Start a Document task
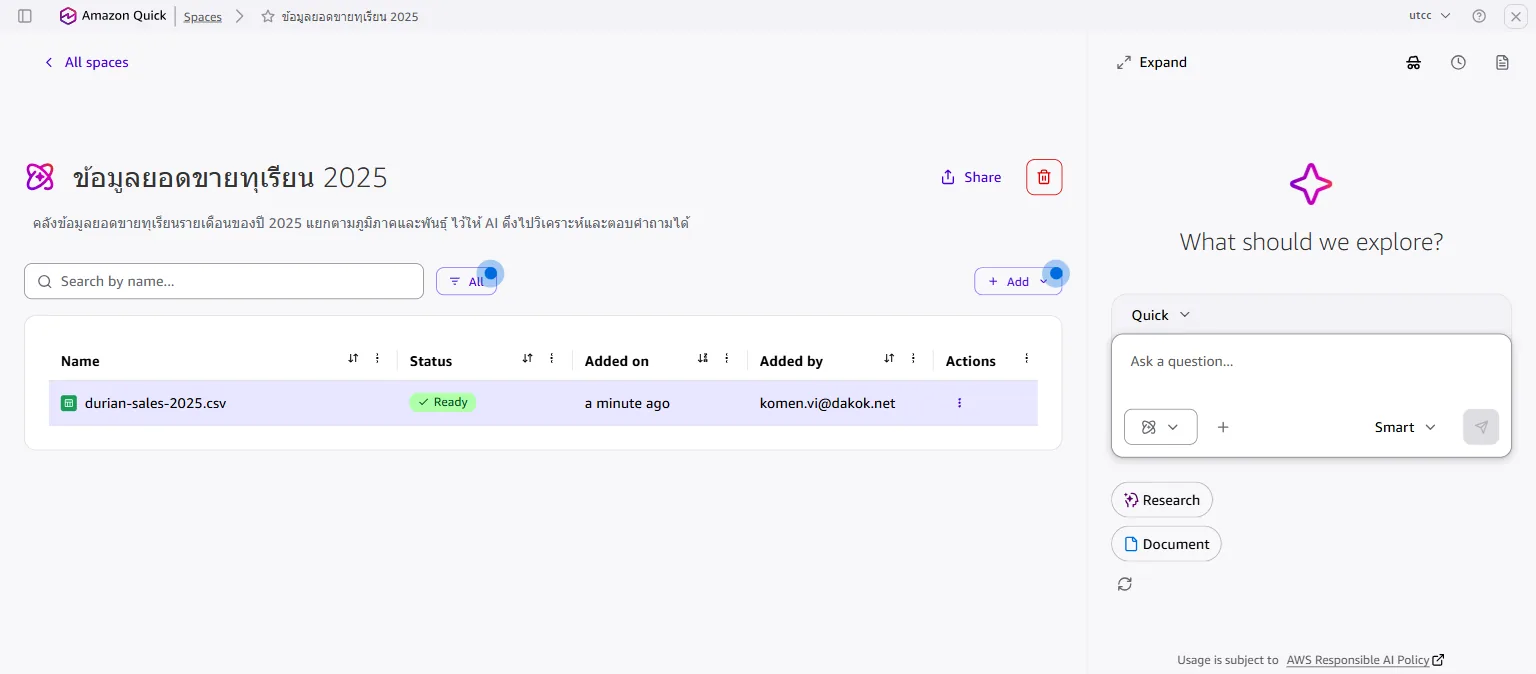 click(x=1166, y=544)
